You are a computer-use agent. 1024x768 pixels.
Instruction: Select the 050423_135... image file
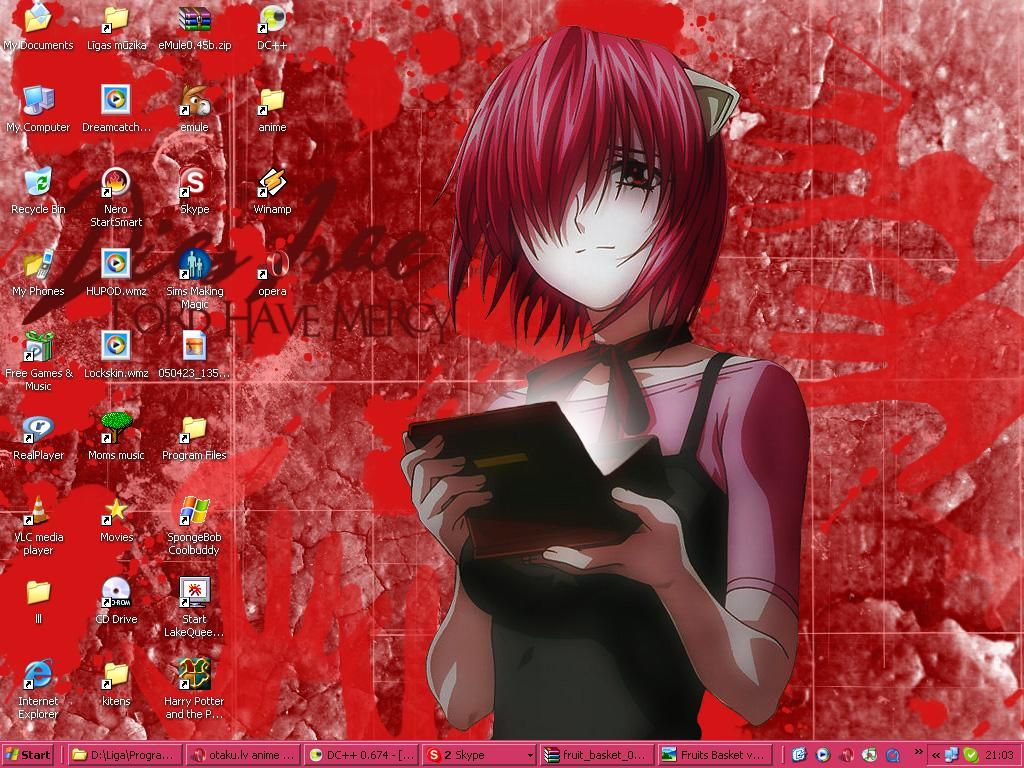(x=195, y=355)
